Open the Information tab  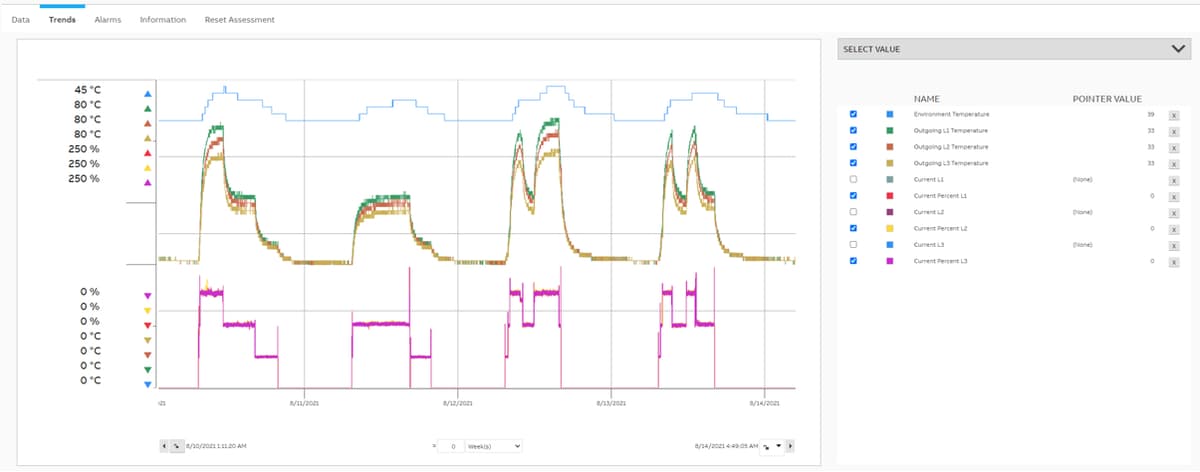point(163,20)
